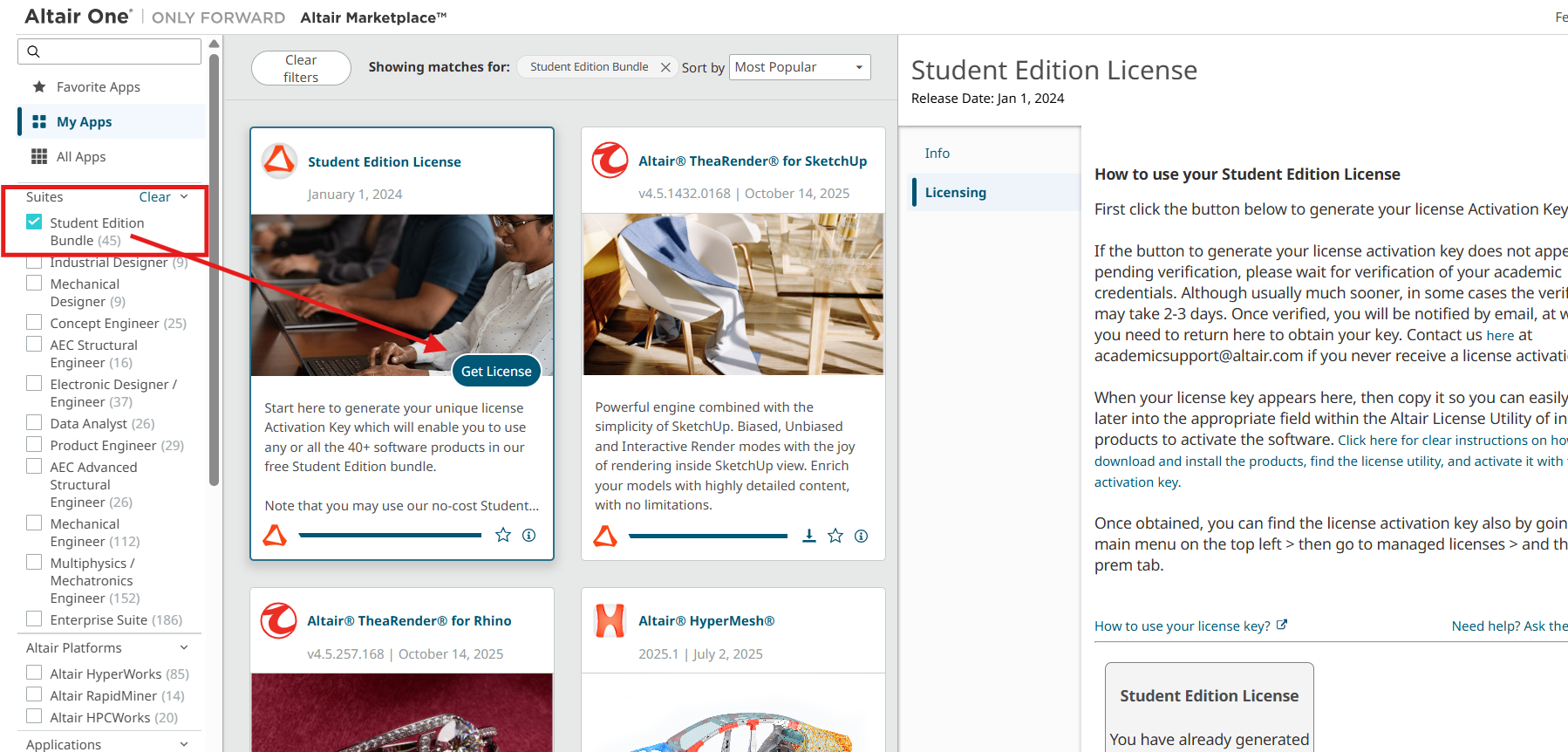Collapse Altair Platforms section chevron
Viewport: 1568px width, 752px height.
pos(184,647)
